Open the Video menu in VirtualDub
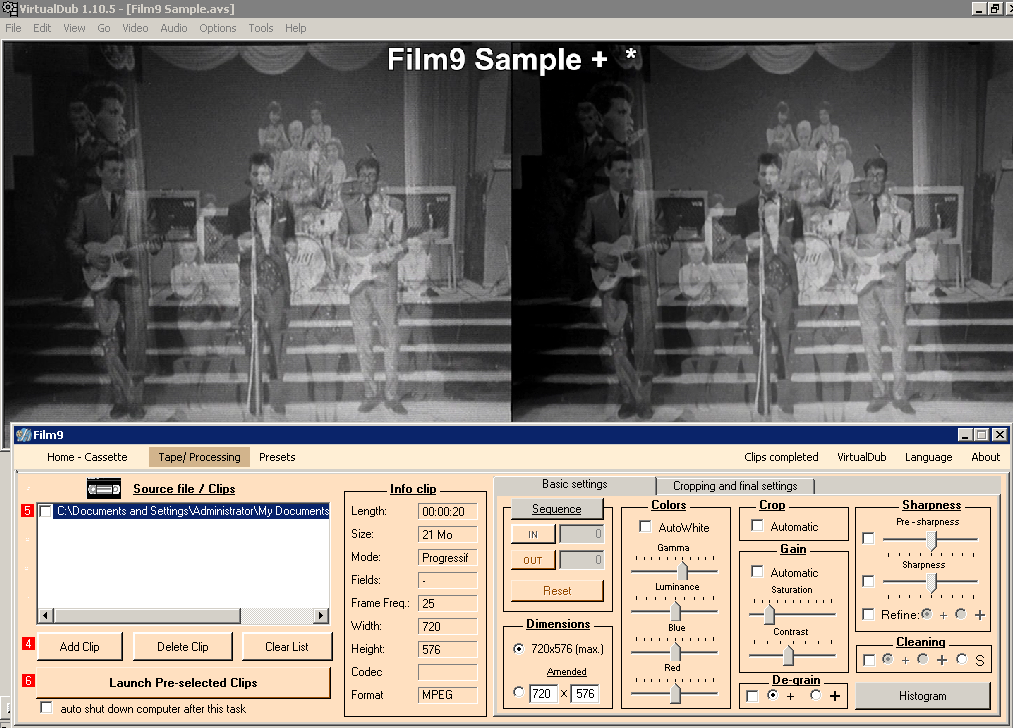The image size is (1013, 728). [x=135, y=28]
